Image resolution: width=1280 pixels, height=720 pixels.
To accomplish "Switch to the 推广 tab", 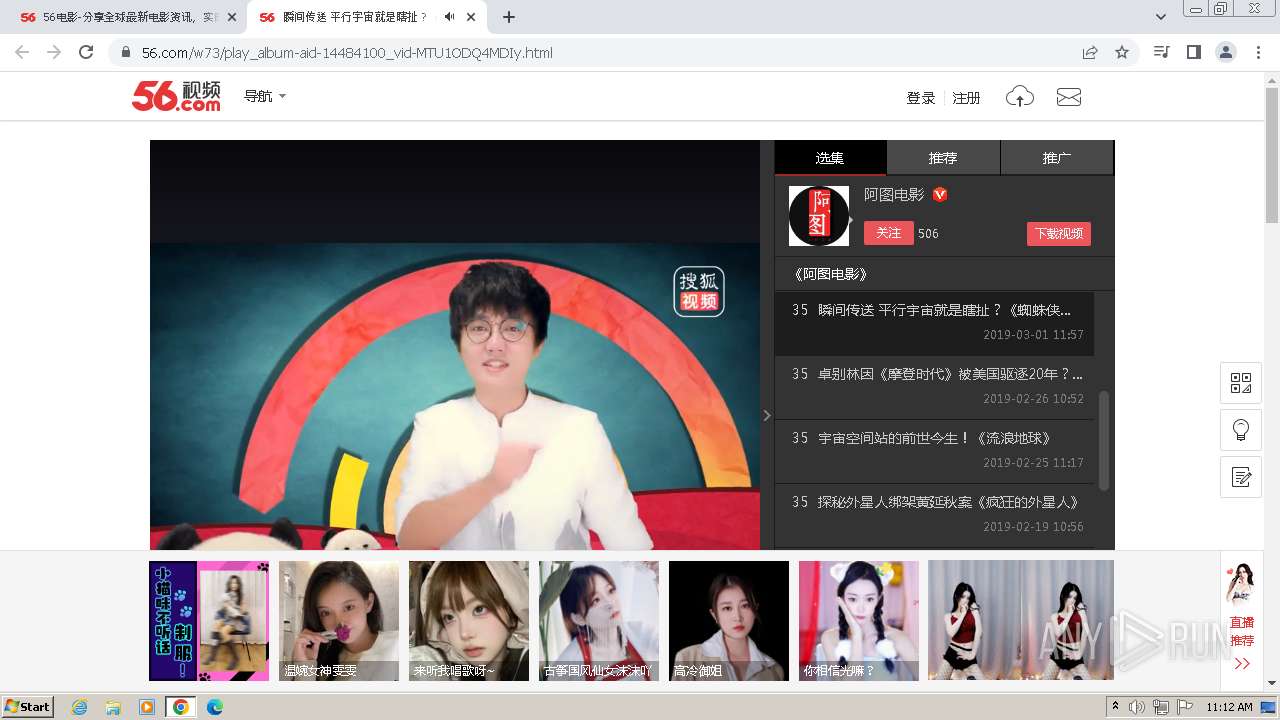I will (1057, 158).
